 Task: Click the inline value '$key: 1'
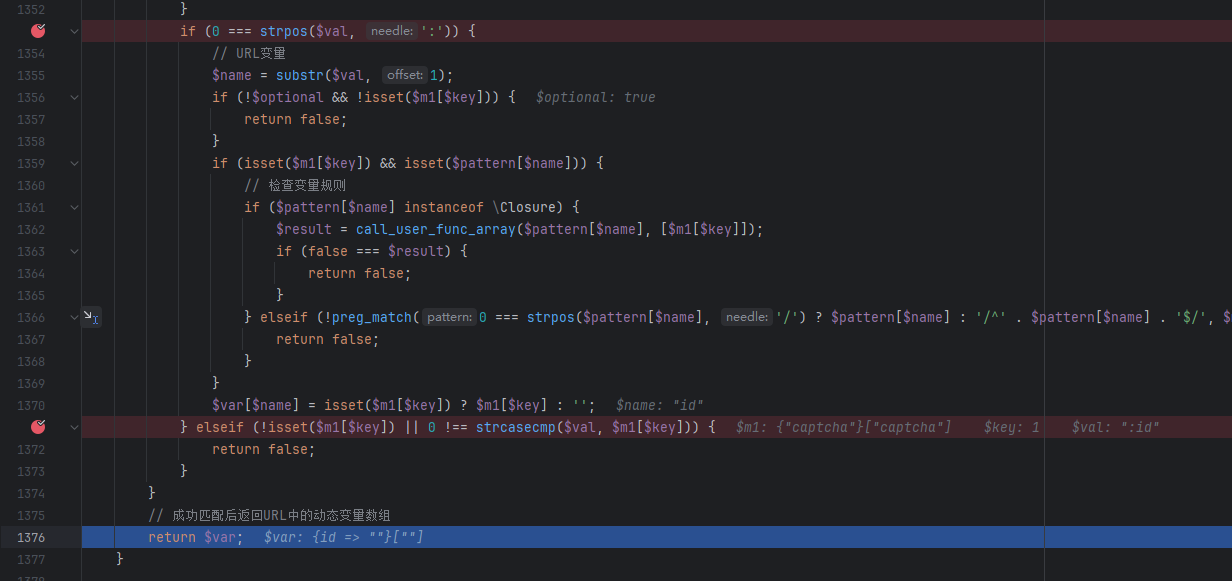coord(1012,427)
